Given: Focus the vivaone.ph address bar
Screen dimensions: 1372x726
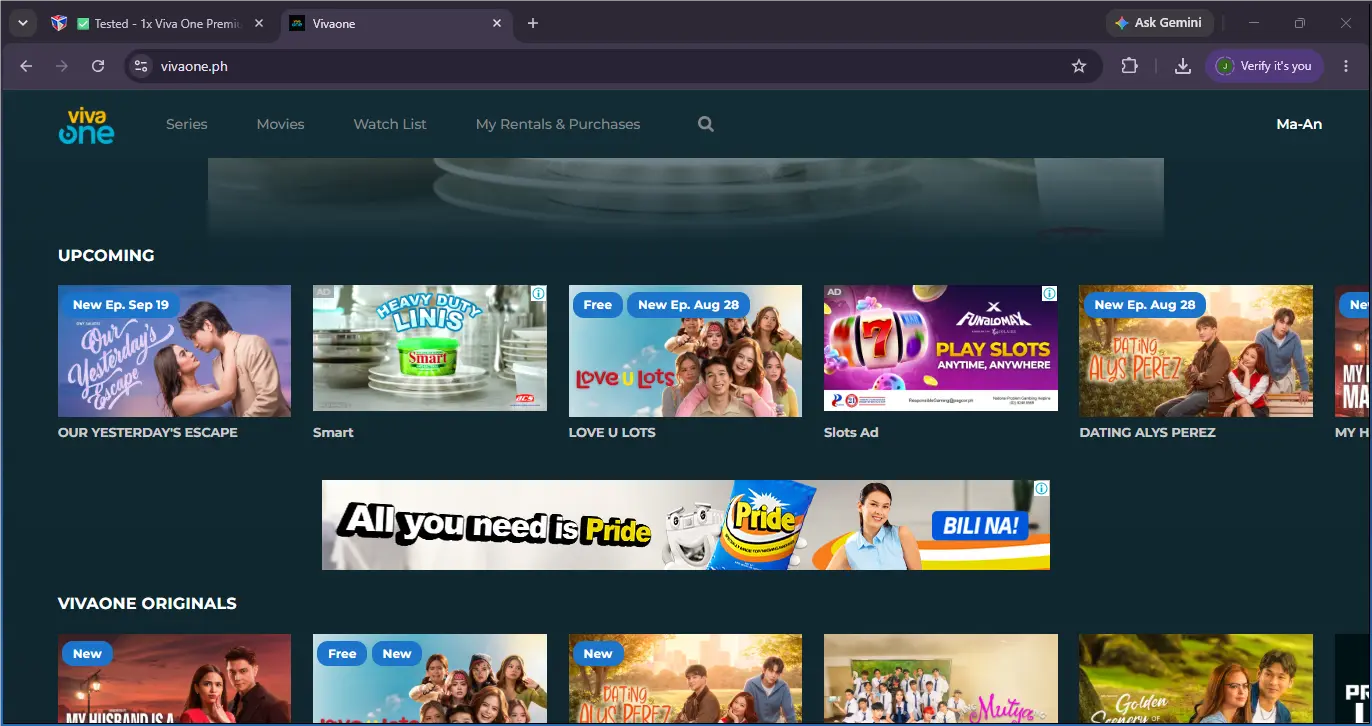Looking at the screenshot, I should point(612,66).
